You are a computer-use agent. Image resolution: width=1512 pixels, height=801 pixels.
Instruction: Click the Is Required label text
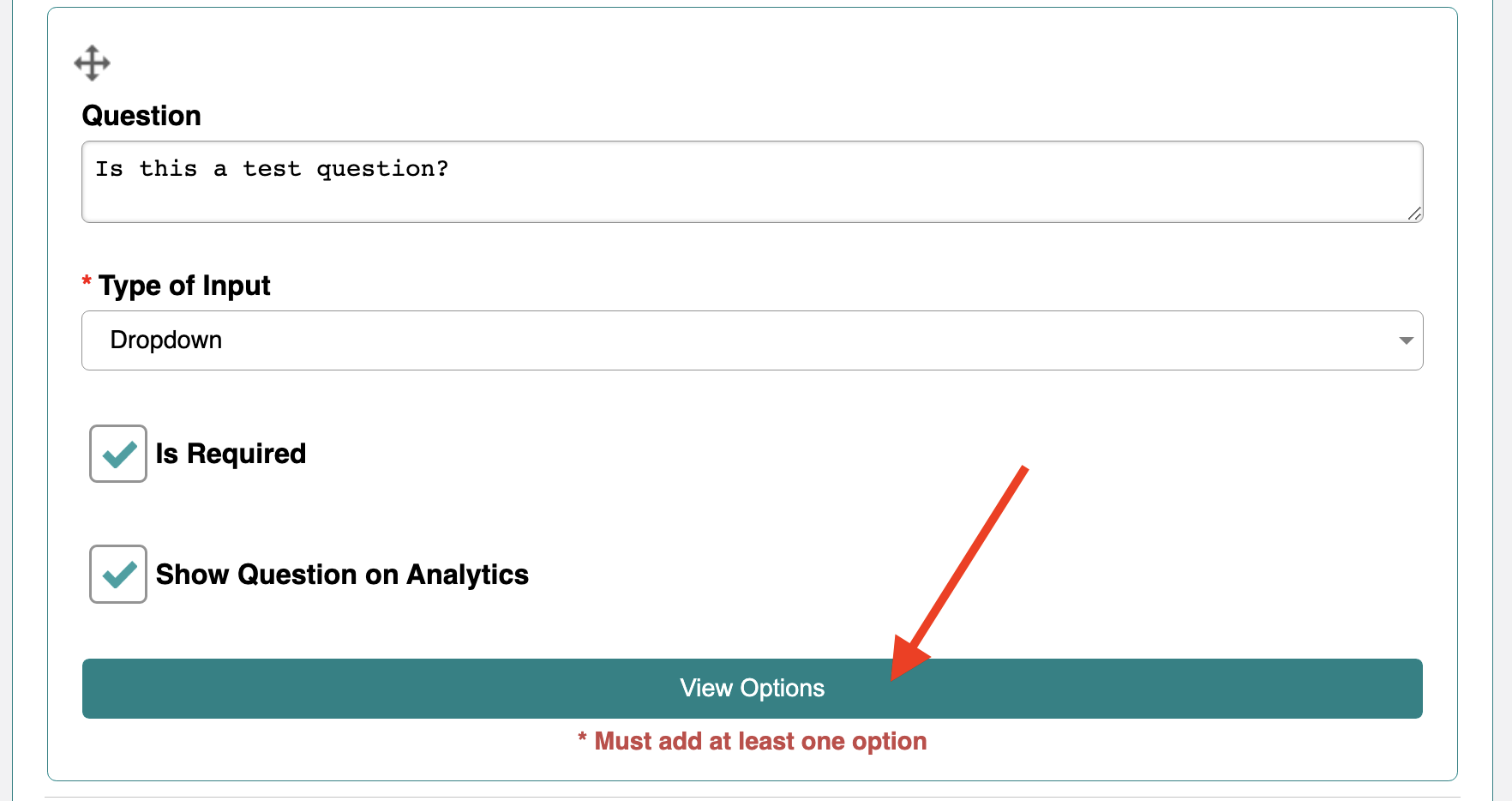click(x=231, y=454)
